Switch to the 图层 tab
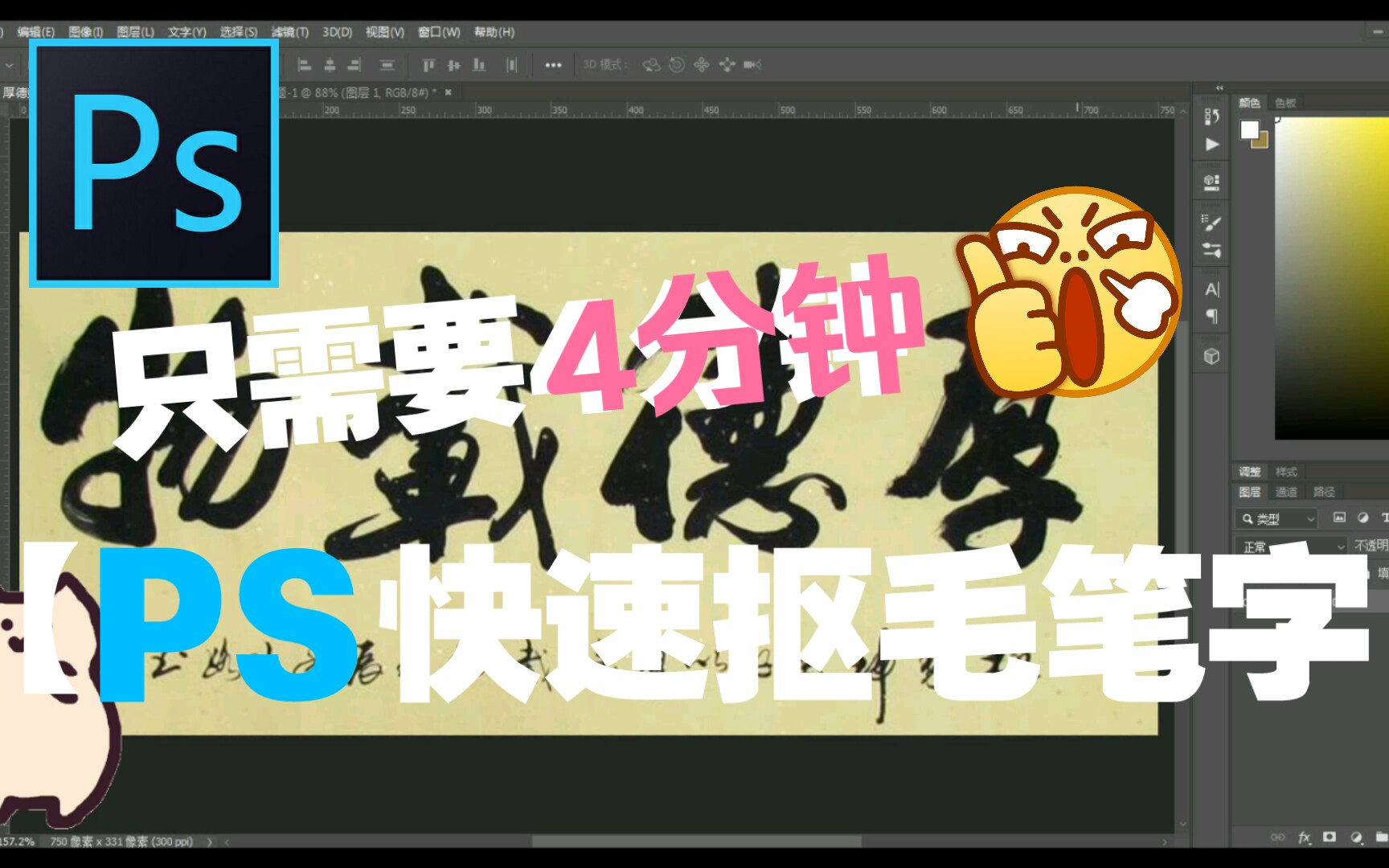The height and width of the screenshot is (868, 1389). click(1249, 492)
